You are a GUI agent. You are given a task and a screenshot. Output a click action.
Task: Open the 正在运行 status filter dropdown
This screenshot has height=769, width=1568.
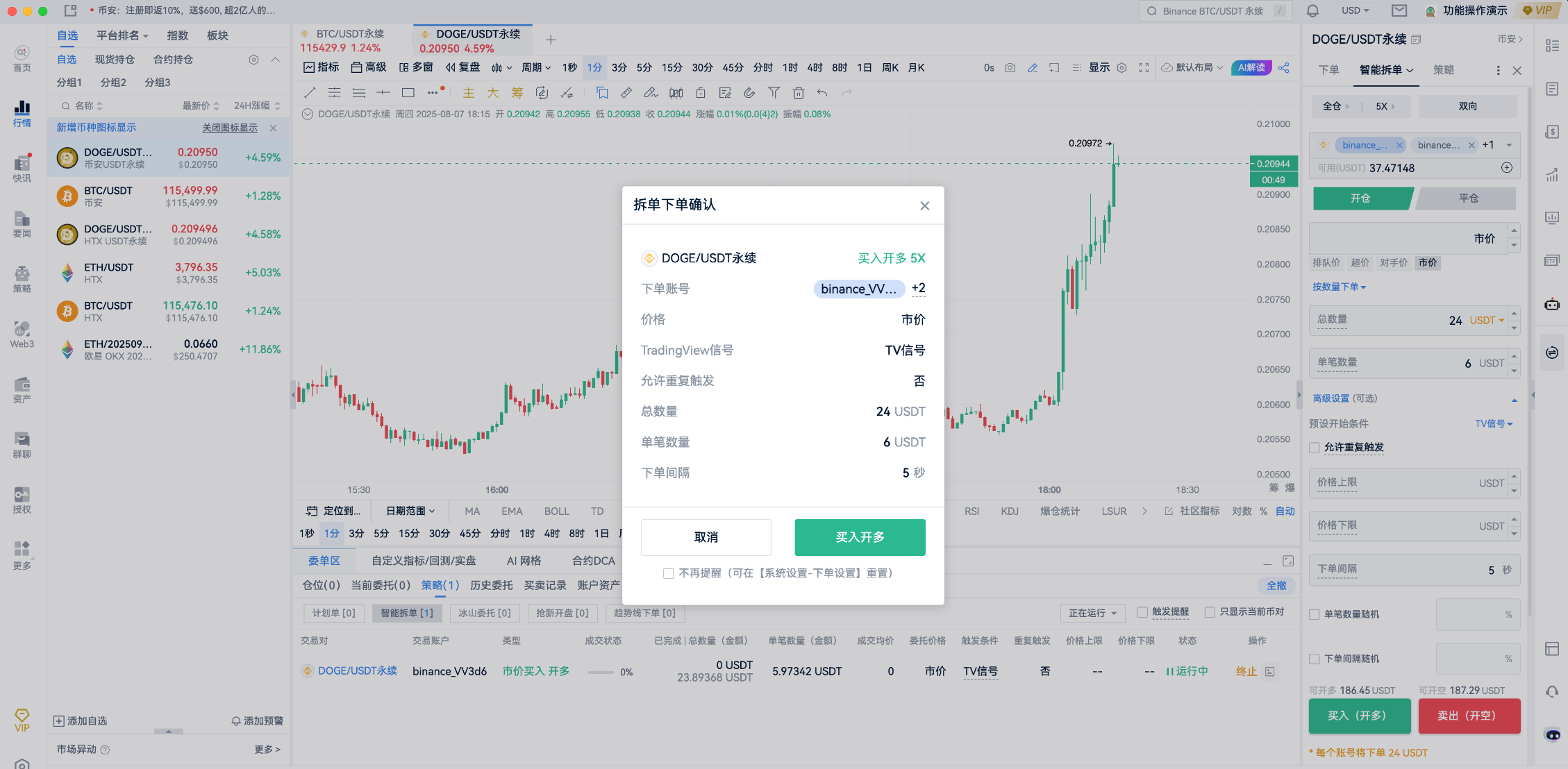pyautogui.click(x=1092, y=613)
